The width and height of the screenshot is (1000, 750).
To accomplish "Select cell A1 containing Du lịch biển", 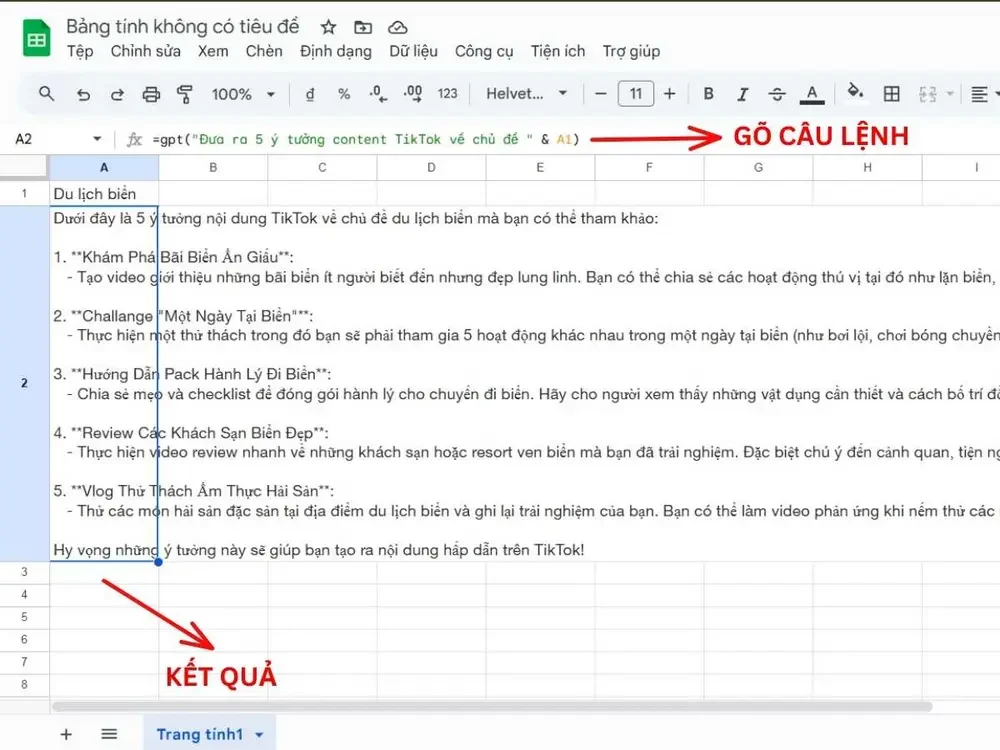I will click(104, 193).
